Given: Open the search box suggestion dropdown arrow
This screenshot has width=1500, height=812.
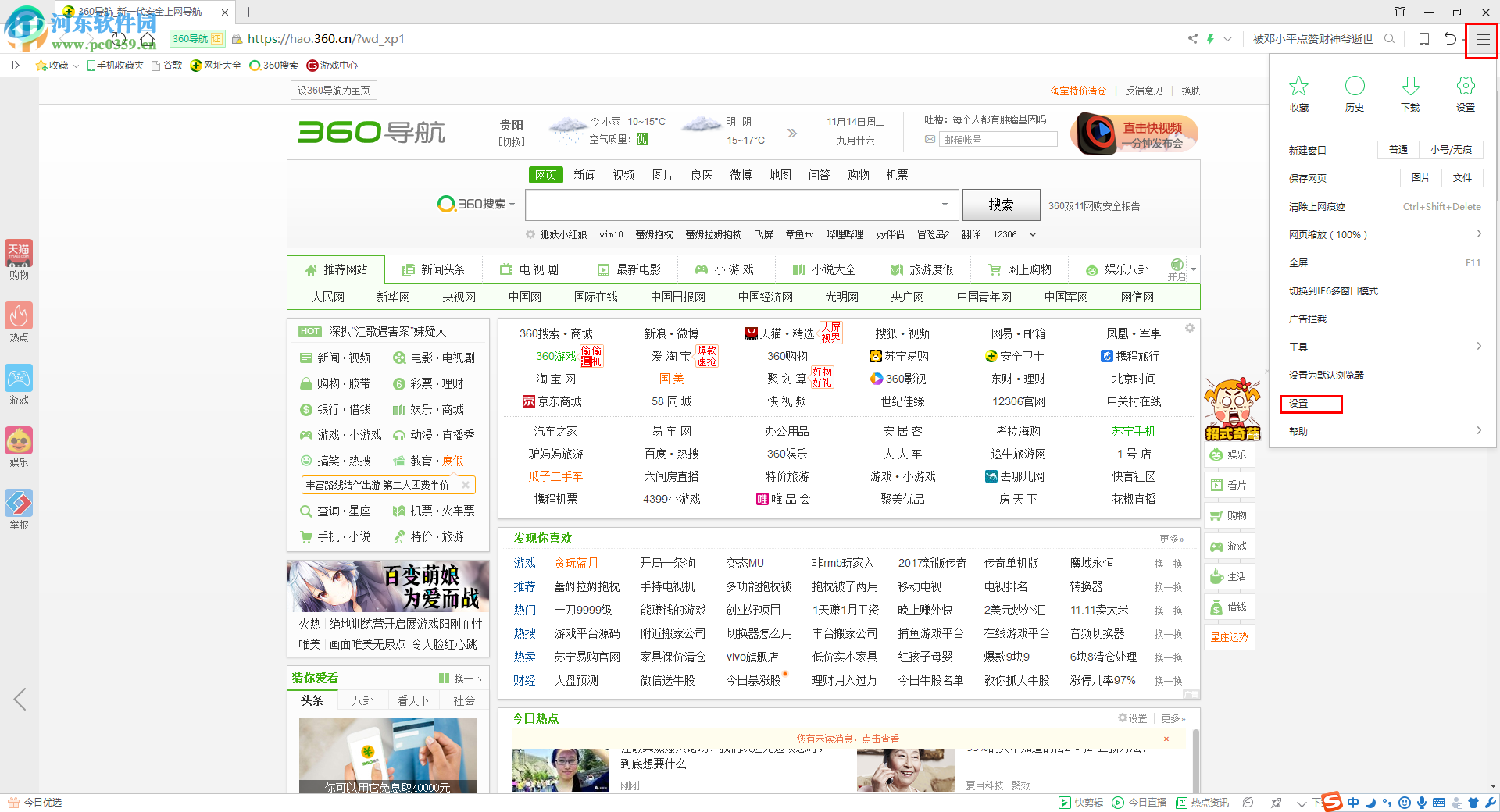Looking at the screenshot, I should pyautogui.click(x=945, y=205).
